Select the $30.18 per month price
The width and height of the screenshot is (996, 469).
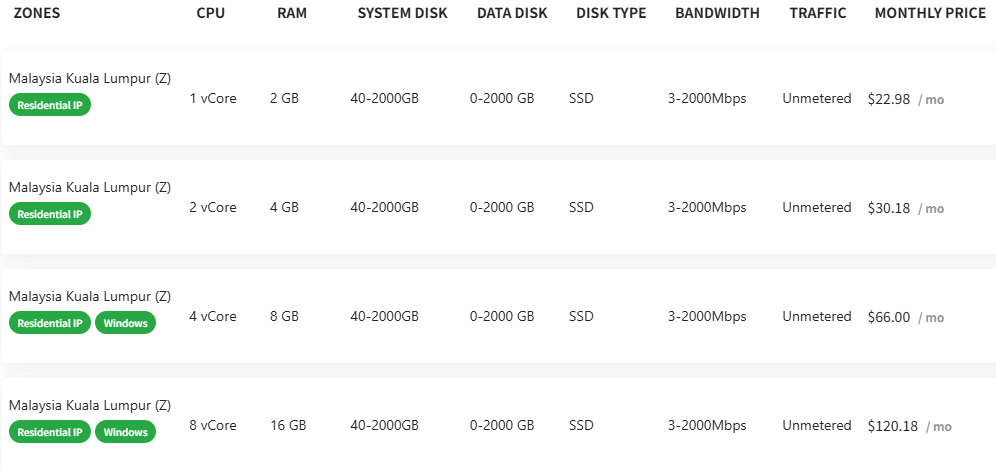click(889, 208)
